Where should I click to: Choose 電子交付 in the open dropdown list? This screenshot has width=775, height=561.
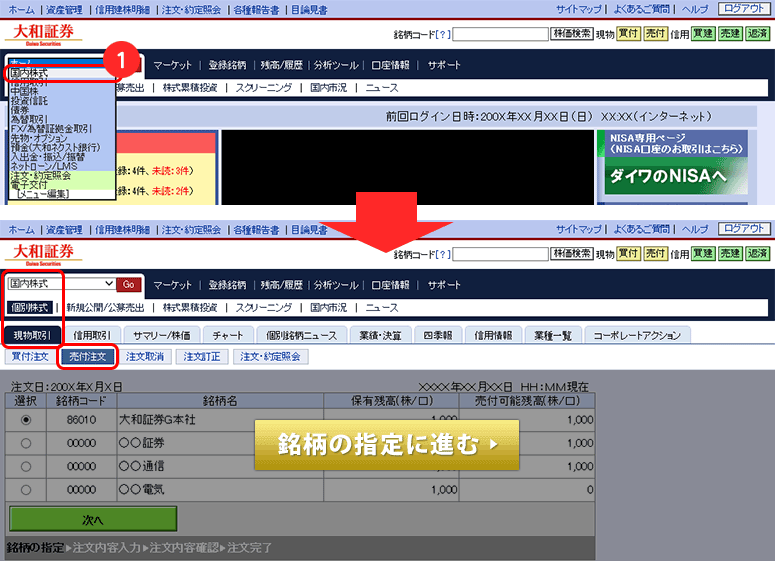click(28, 184)
